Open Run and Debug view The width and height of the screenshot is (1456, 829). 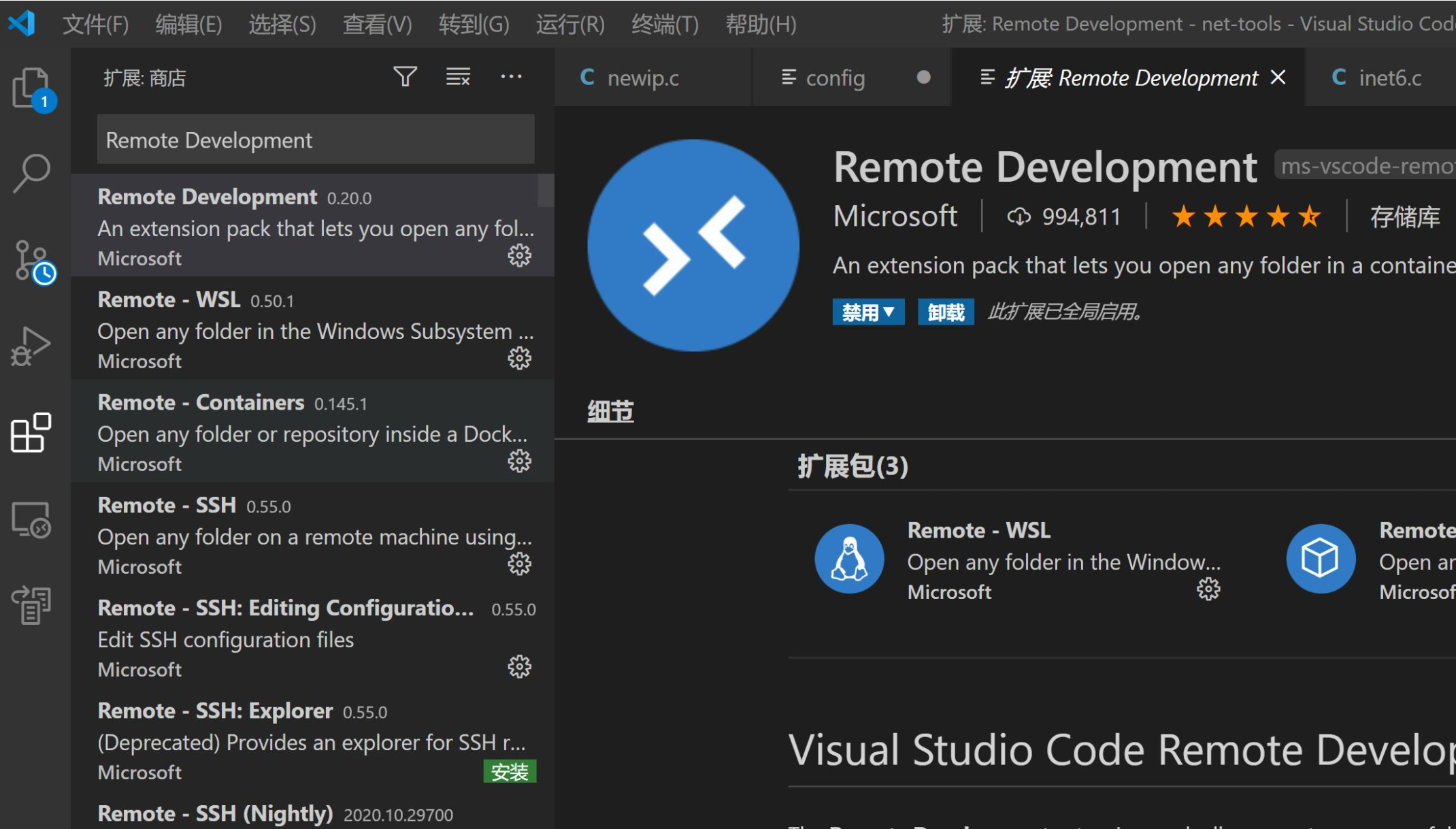pyautogui.click(x=31, y=346)
